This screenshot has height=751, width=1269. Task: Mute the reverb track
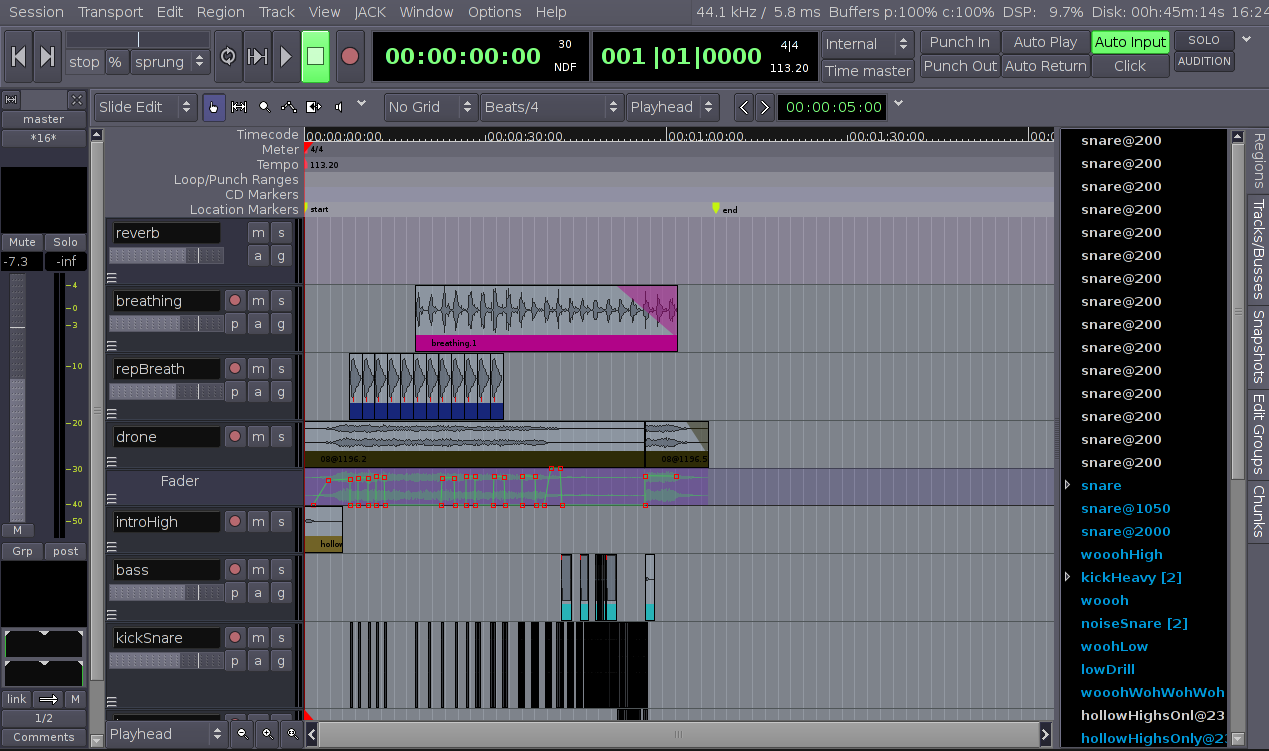[257, 231]
